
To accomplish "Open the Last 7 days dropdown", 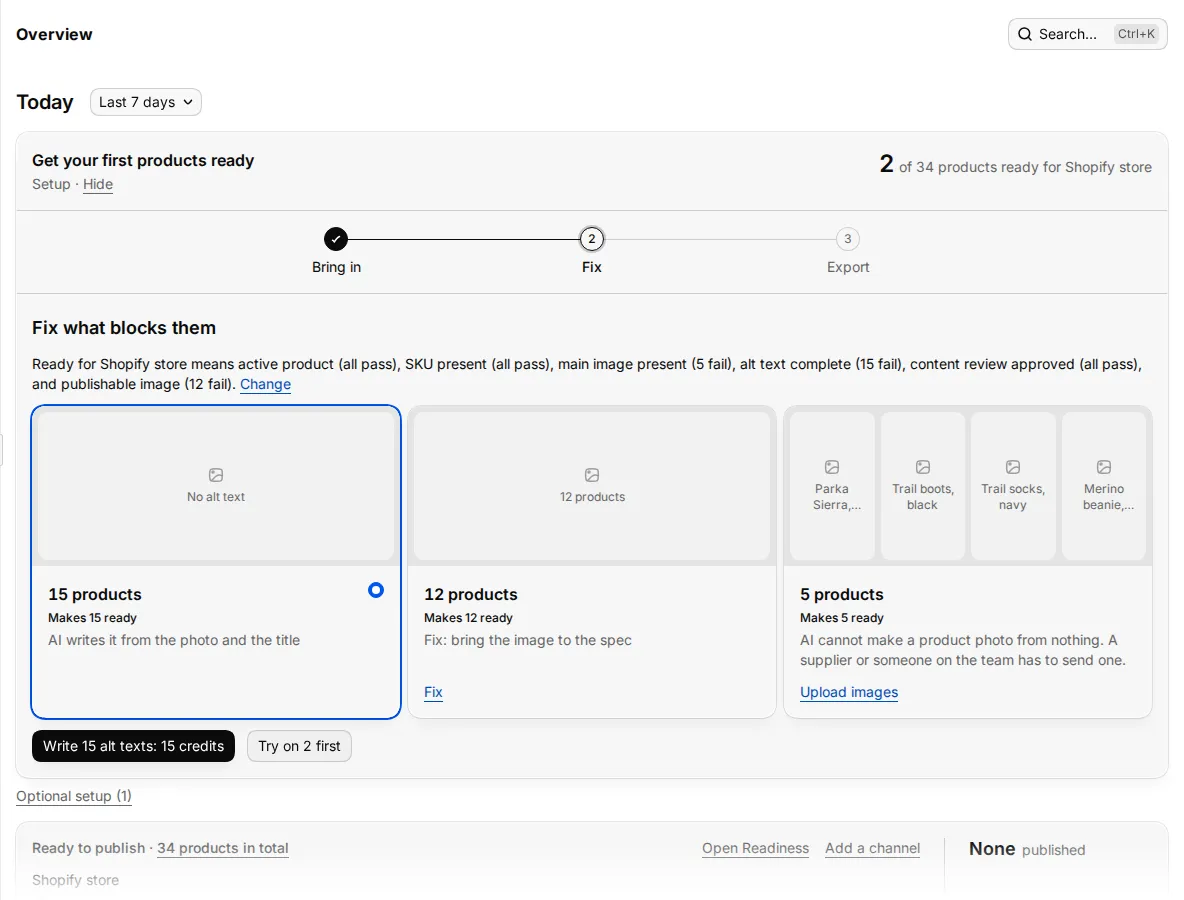I will [x=146, y=102].
